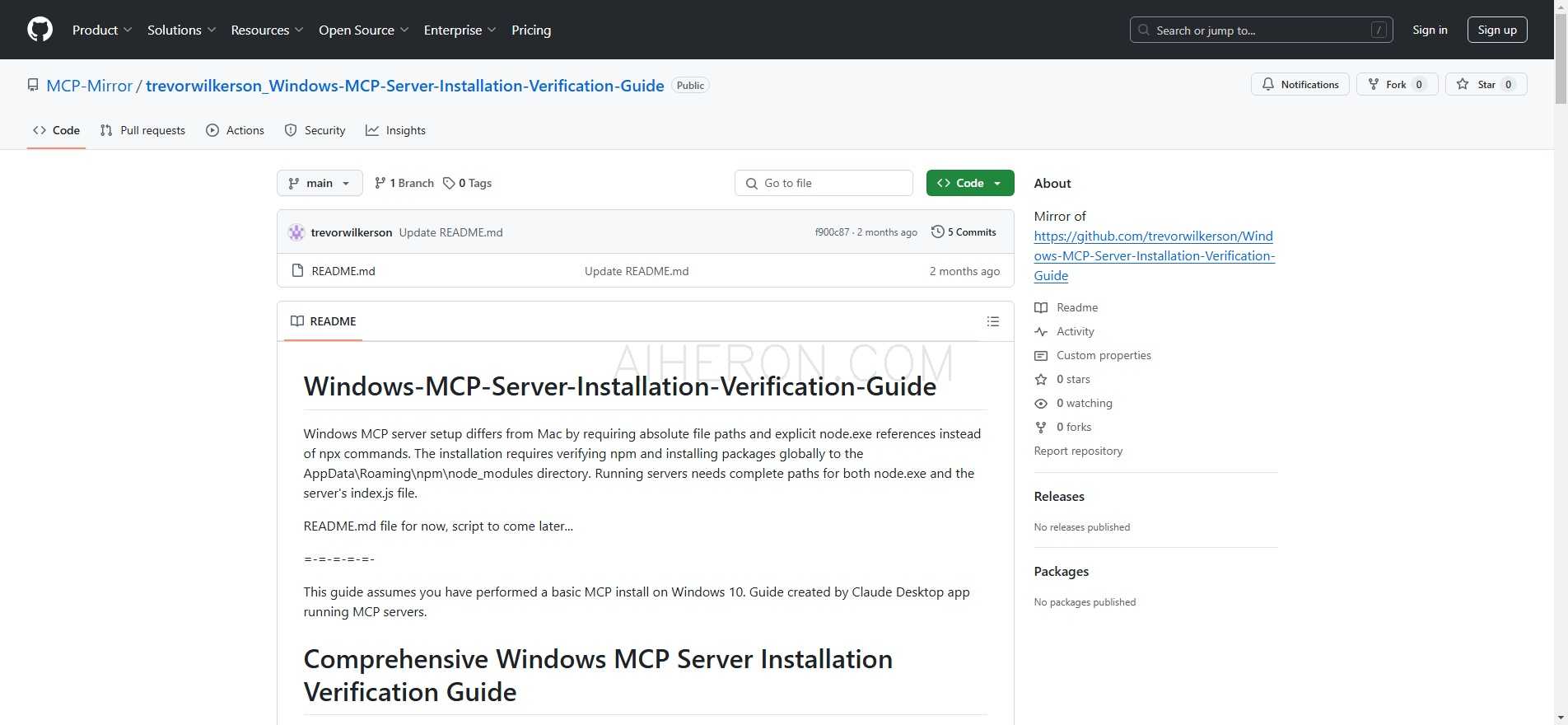The width and height of the screenshot is (1568, 725).
Task: Click the Comprehensive Windows MCP Server Installation heading
Action: tap(598, 675)
